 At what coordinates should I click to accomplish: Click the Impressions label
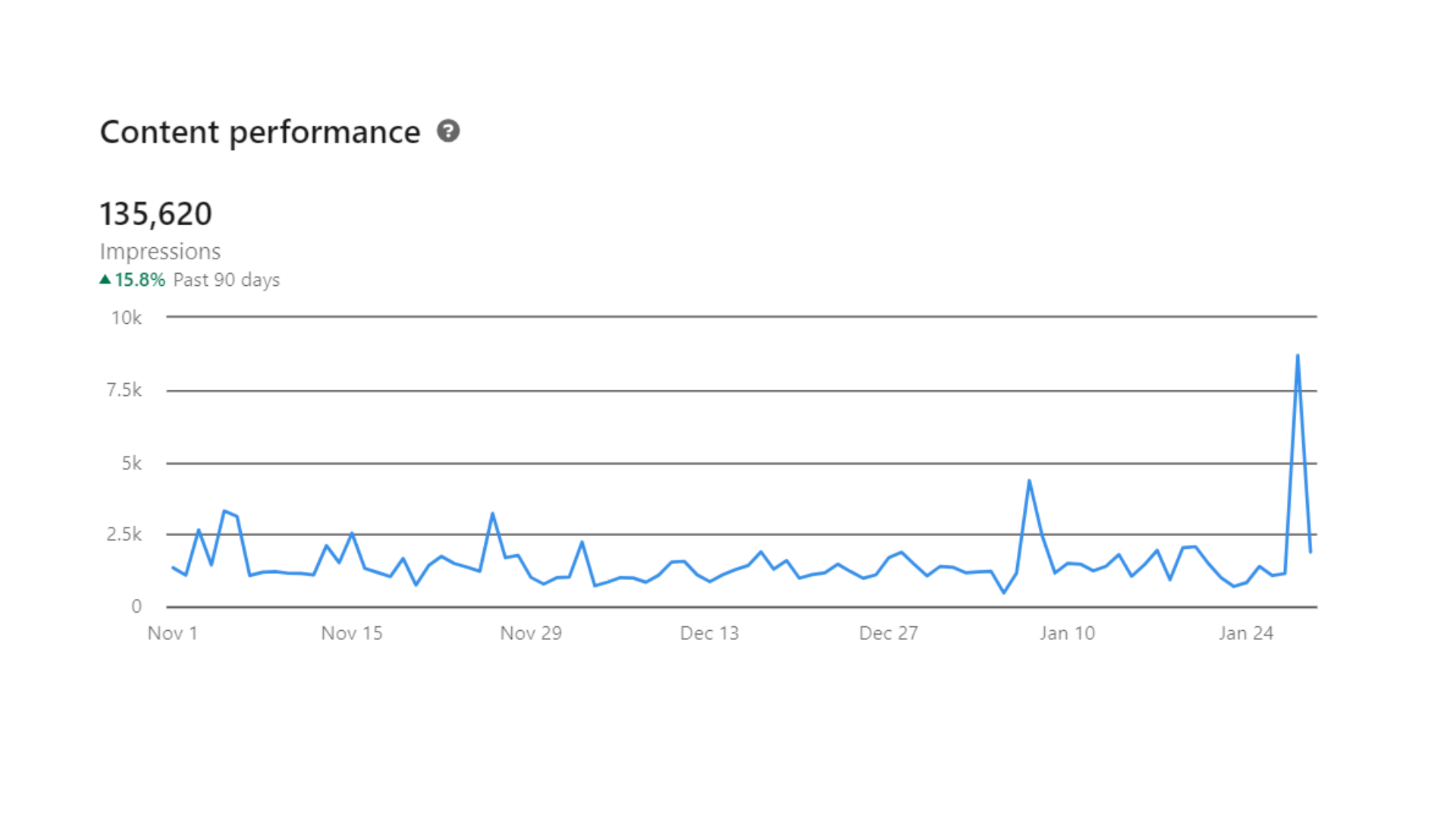[160, 251]
